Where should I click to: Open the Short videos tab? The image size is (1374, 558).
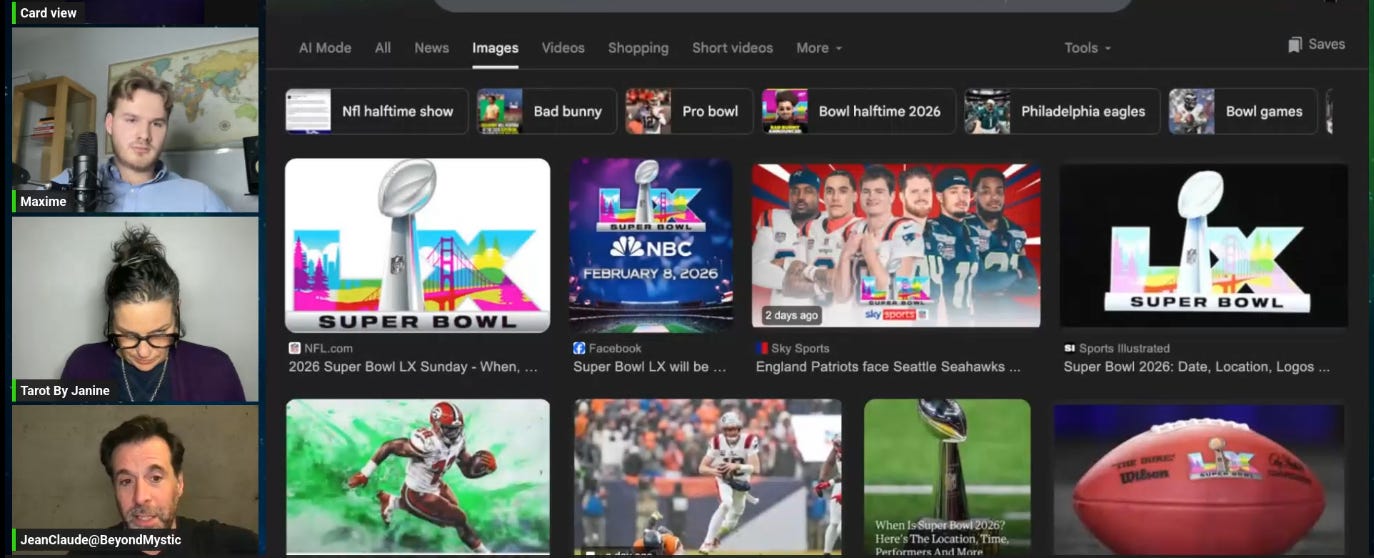732,47
